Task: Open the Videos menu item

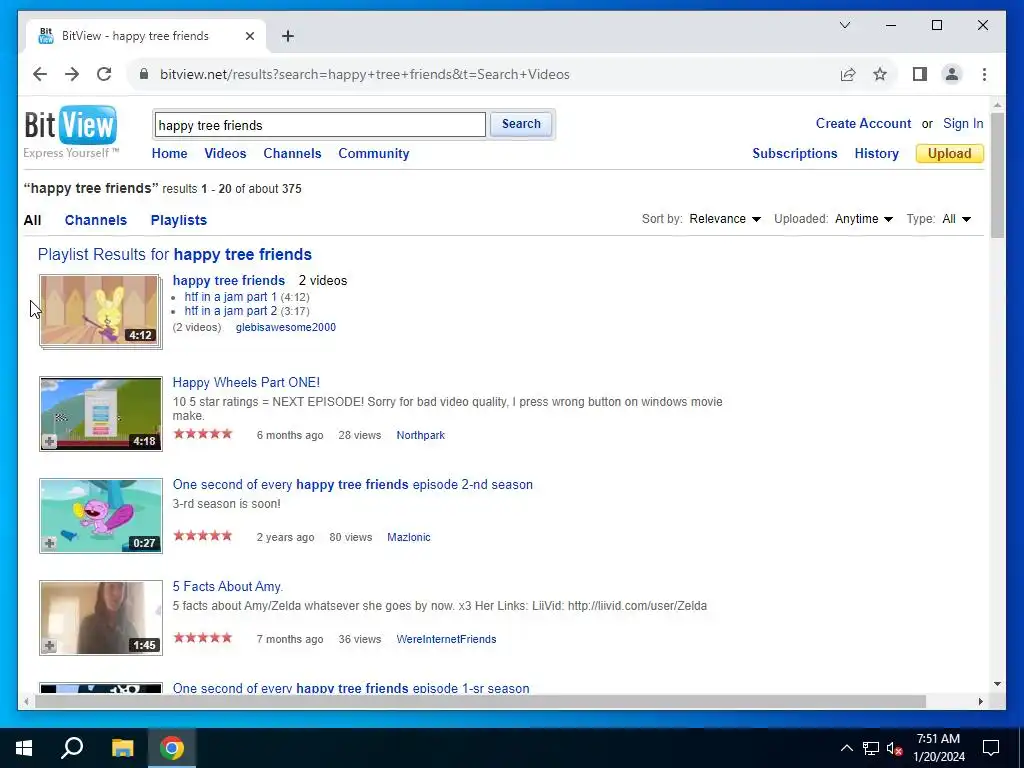Action: click(x=225, y=153)
